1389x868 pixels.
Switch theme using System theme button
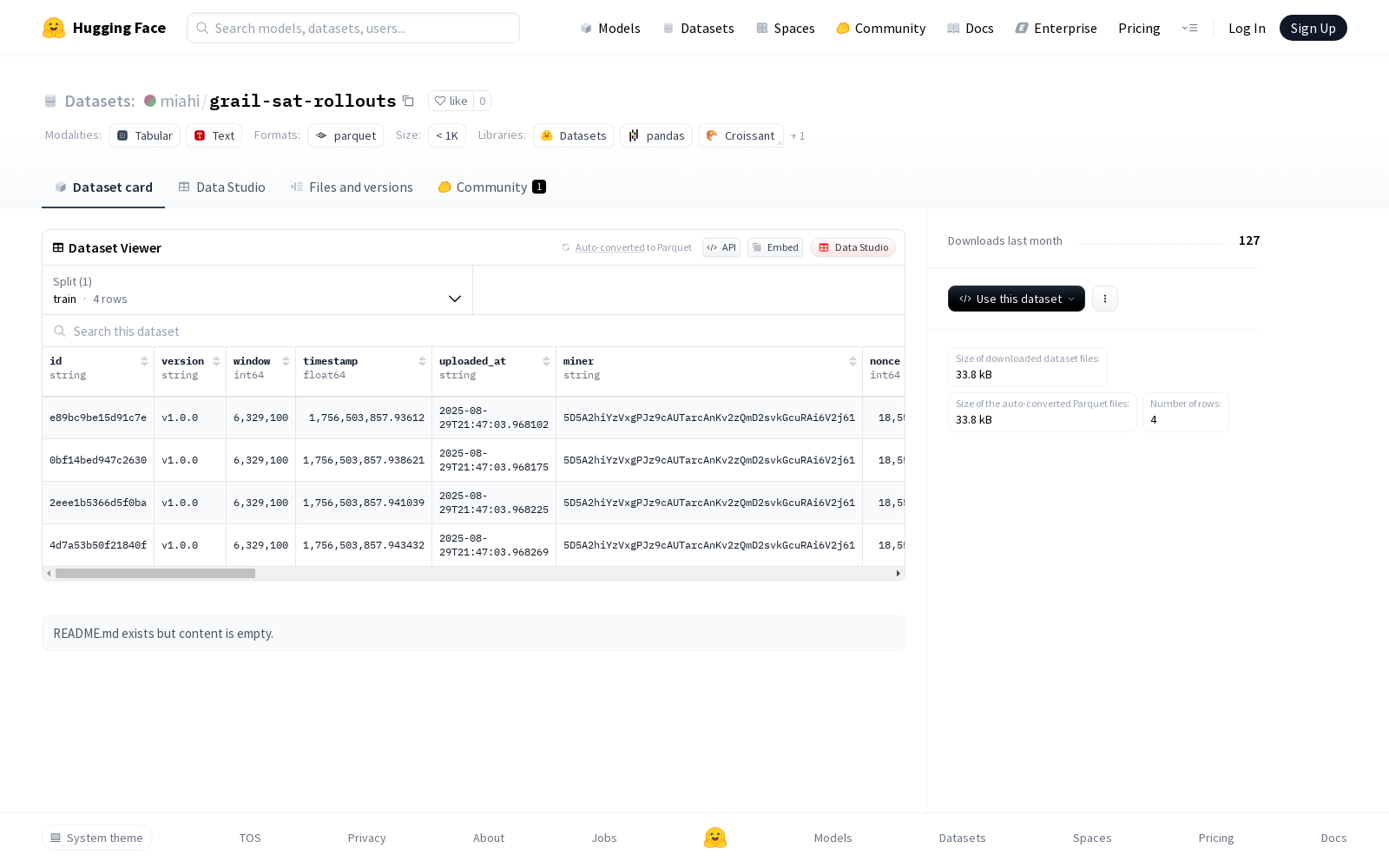(x=97, y=838)
